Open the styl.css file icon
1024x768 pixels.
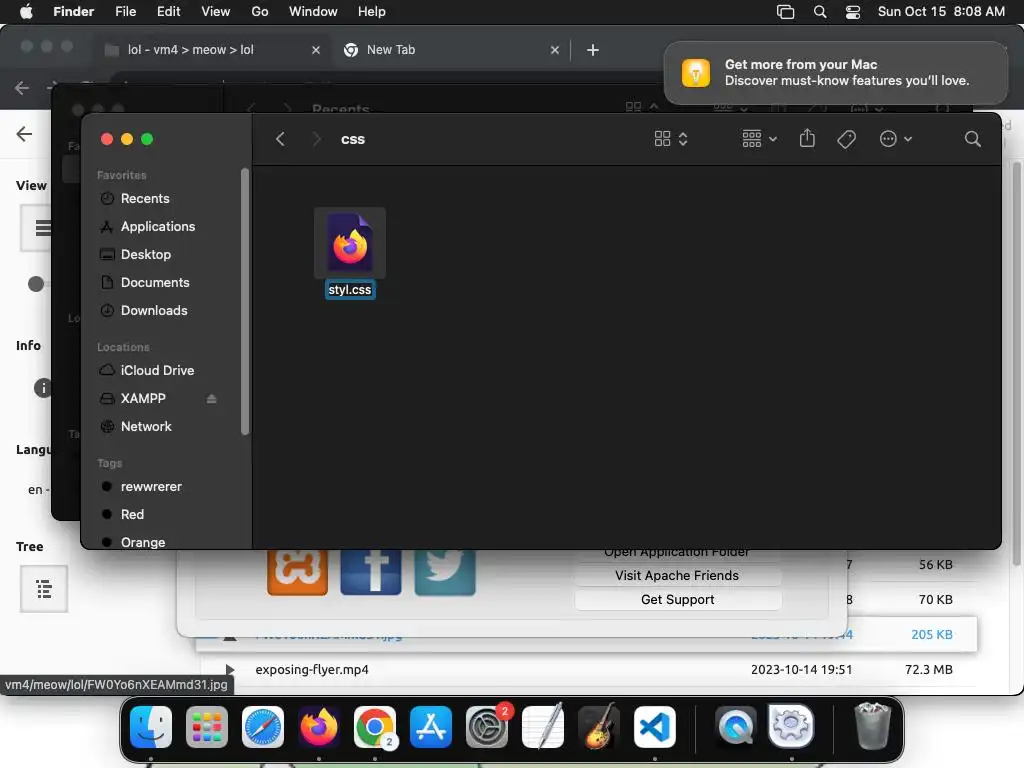[x=350, y=244]
